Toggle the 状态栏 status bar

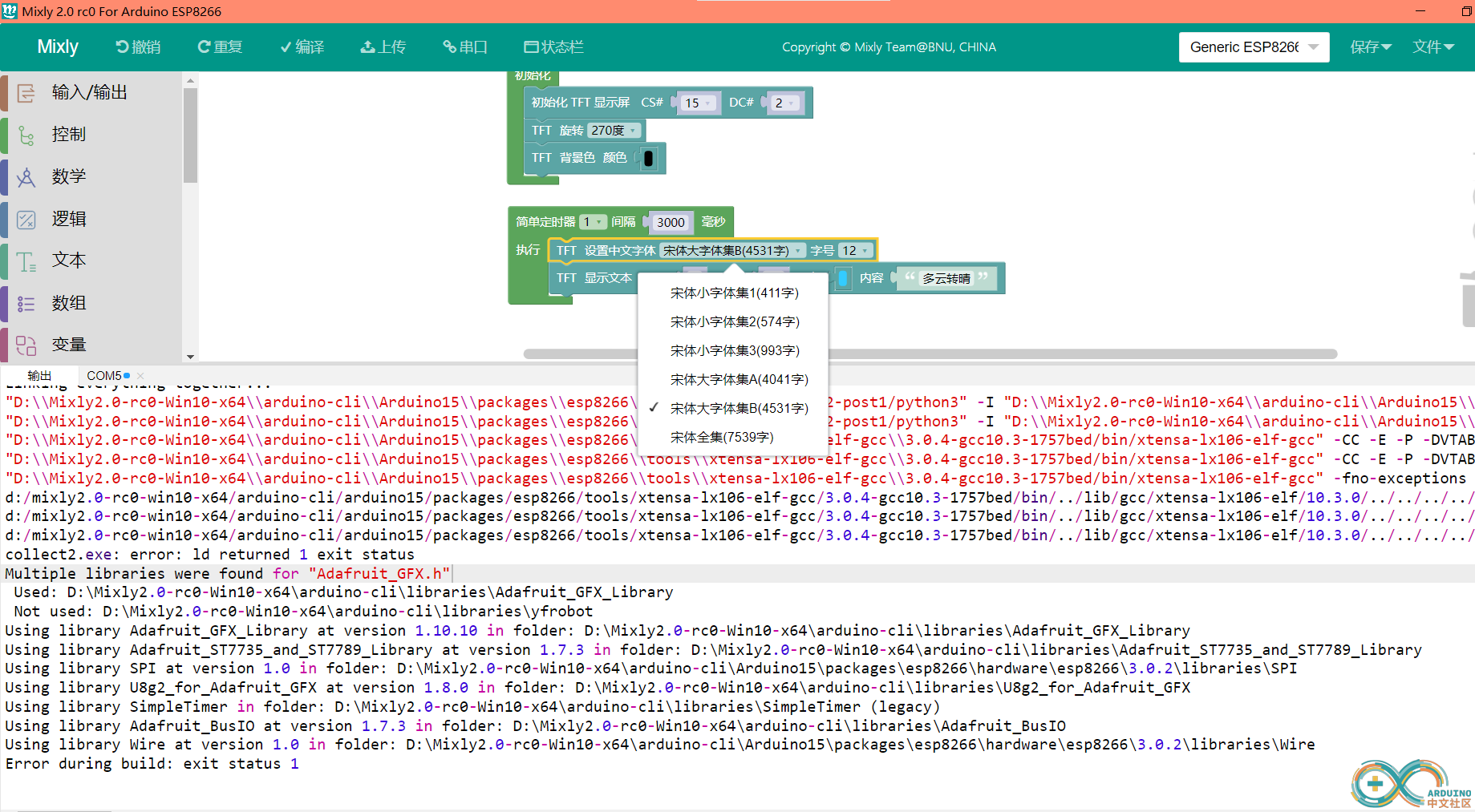553,47
